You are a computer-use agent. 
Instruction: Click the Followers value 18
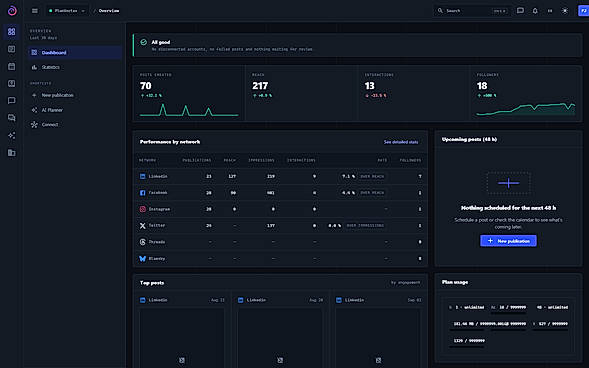[482, 86]
